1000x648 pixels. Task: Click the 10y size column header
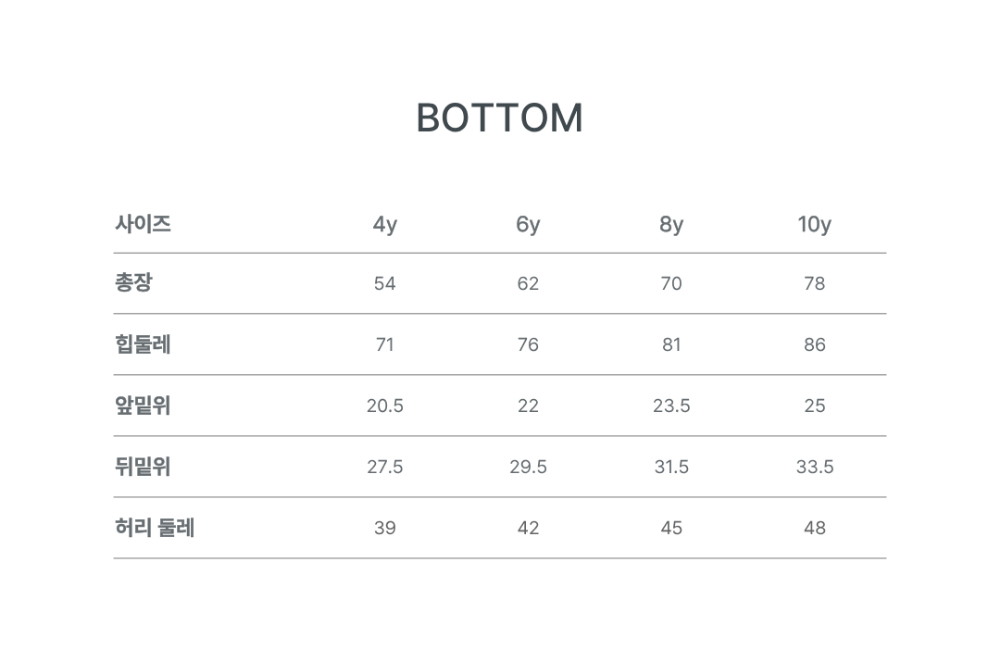(814, 225)
